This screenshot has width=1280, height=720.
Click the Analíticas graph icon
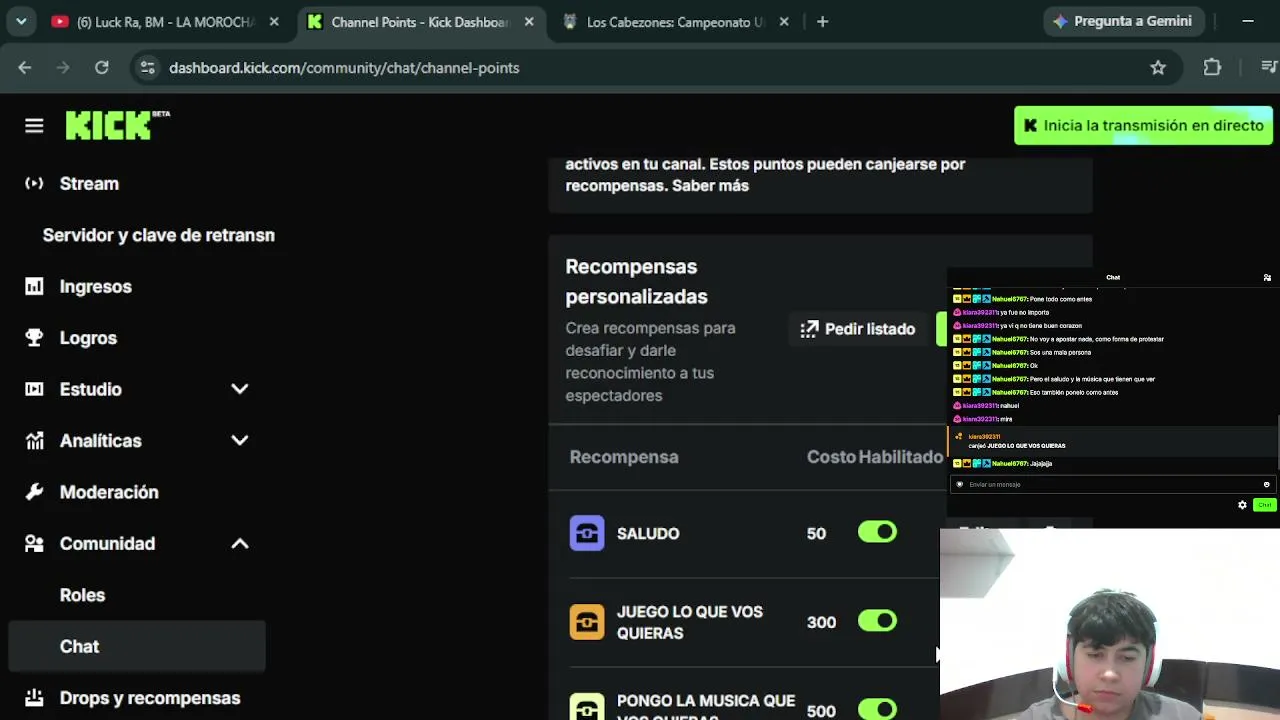coord(34,441)
